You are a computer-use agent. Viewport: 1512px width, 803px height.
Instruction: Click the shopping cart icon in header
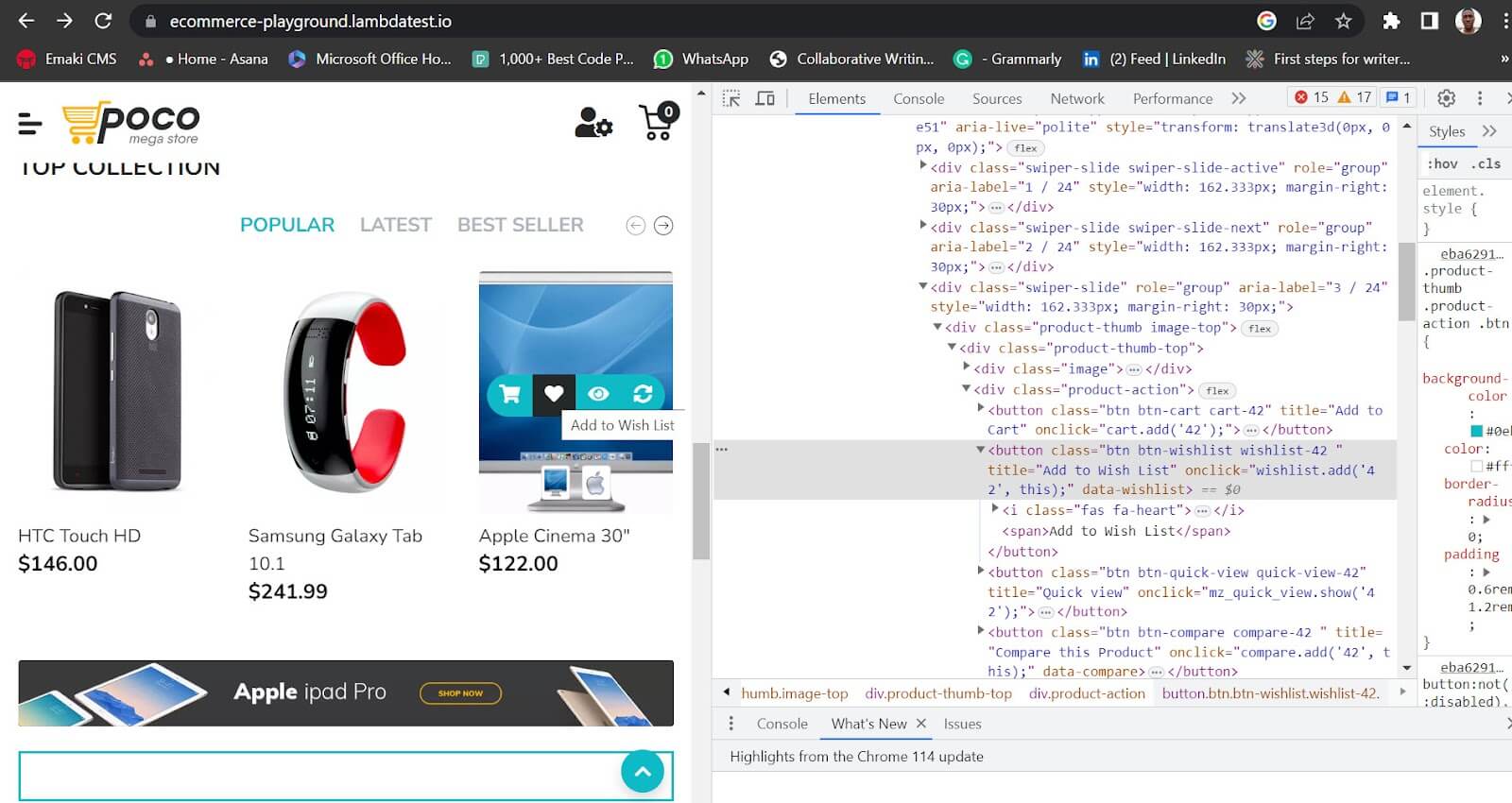(x=658, y=122)
